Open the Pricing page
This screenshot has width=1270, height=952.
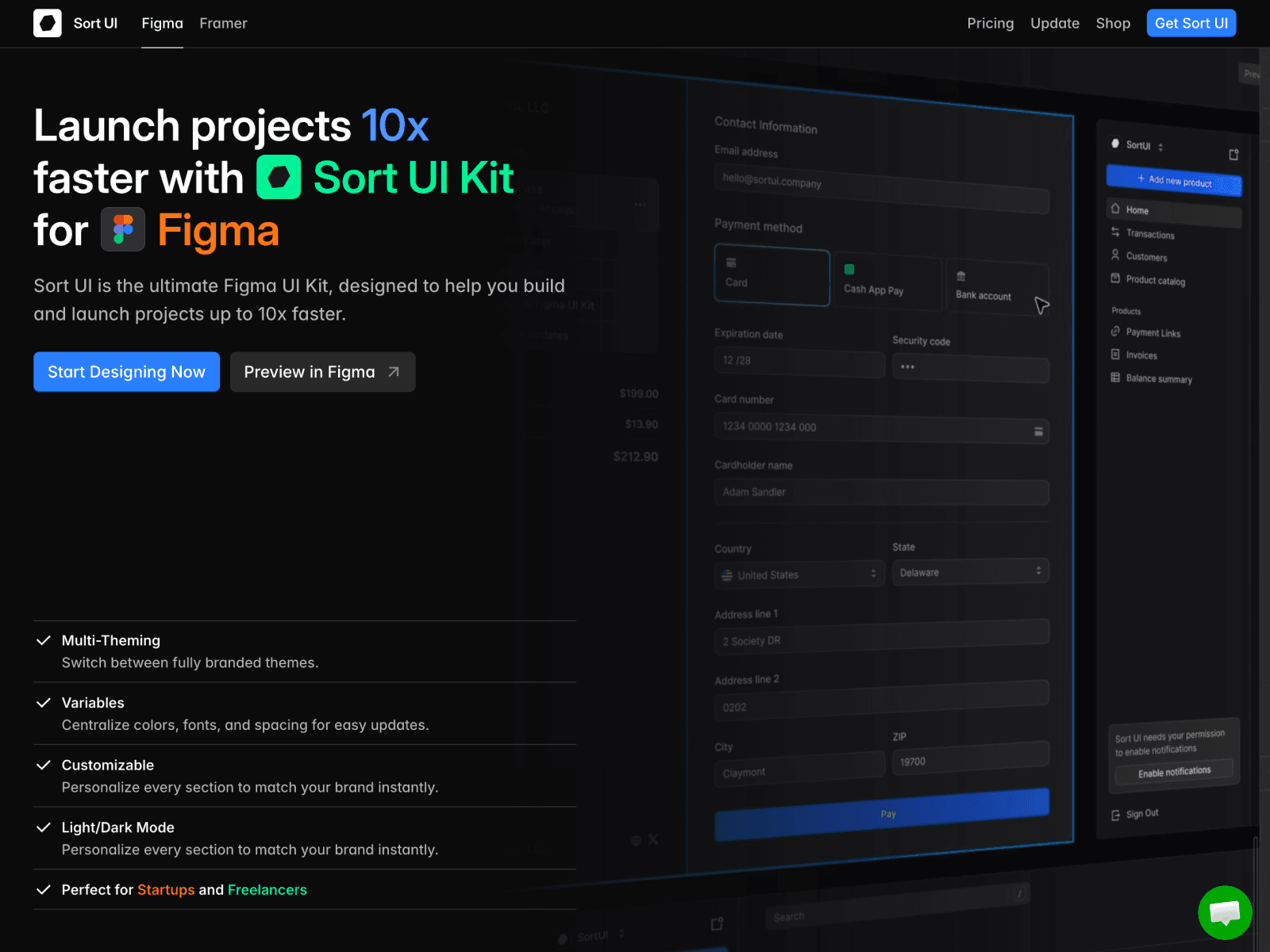(990, 24)
